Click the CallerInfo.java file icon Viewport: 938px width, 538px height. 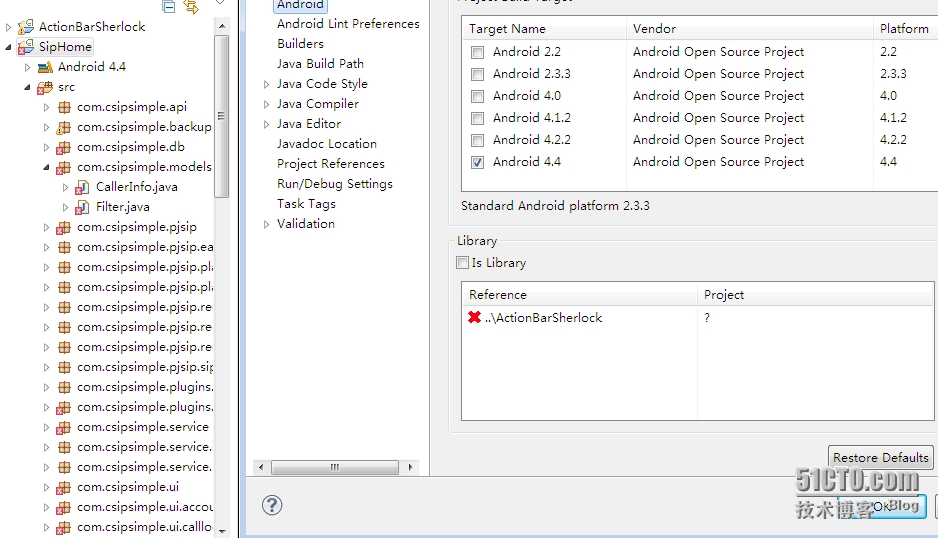coord(83,187)
